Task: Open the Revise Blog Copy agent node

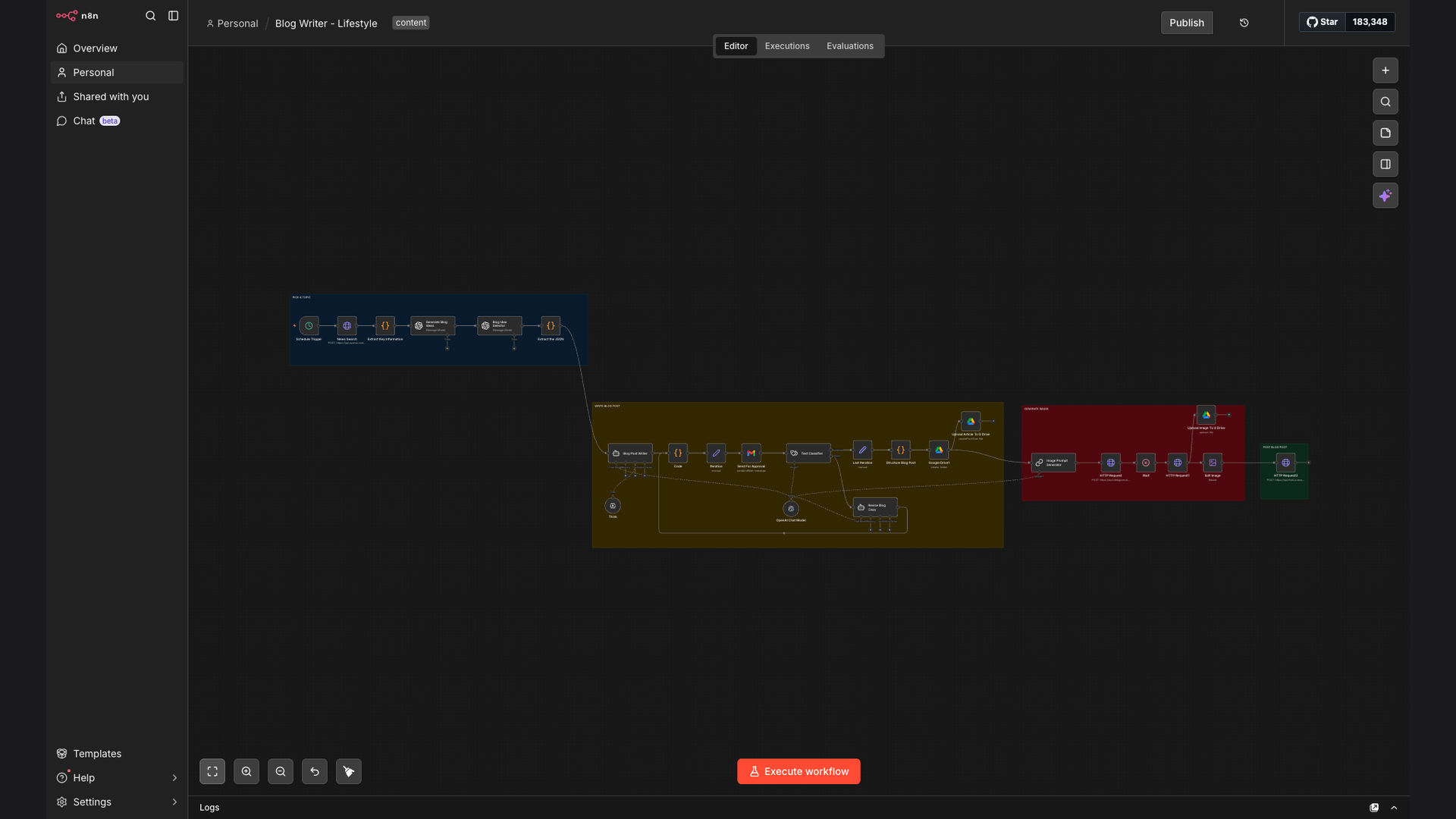Action: (x=875, y=507)
